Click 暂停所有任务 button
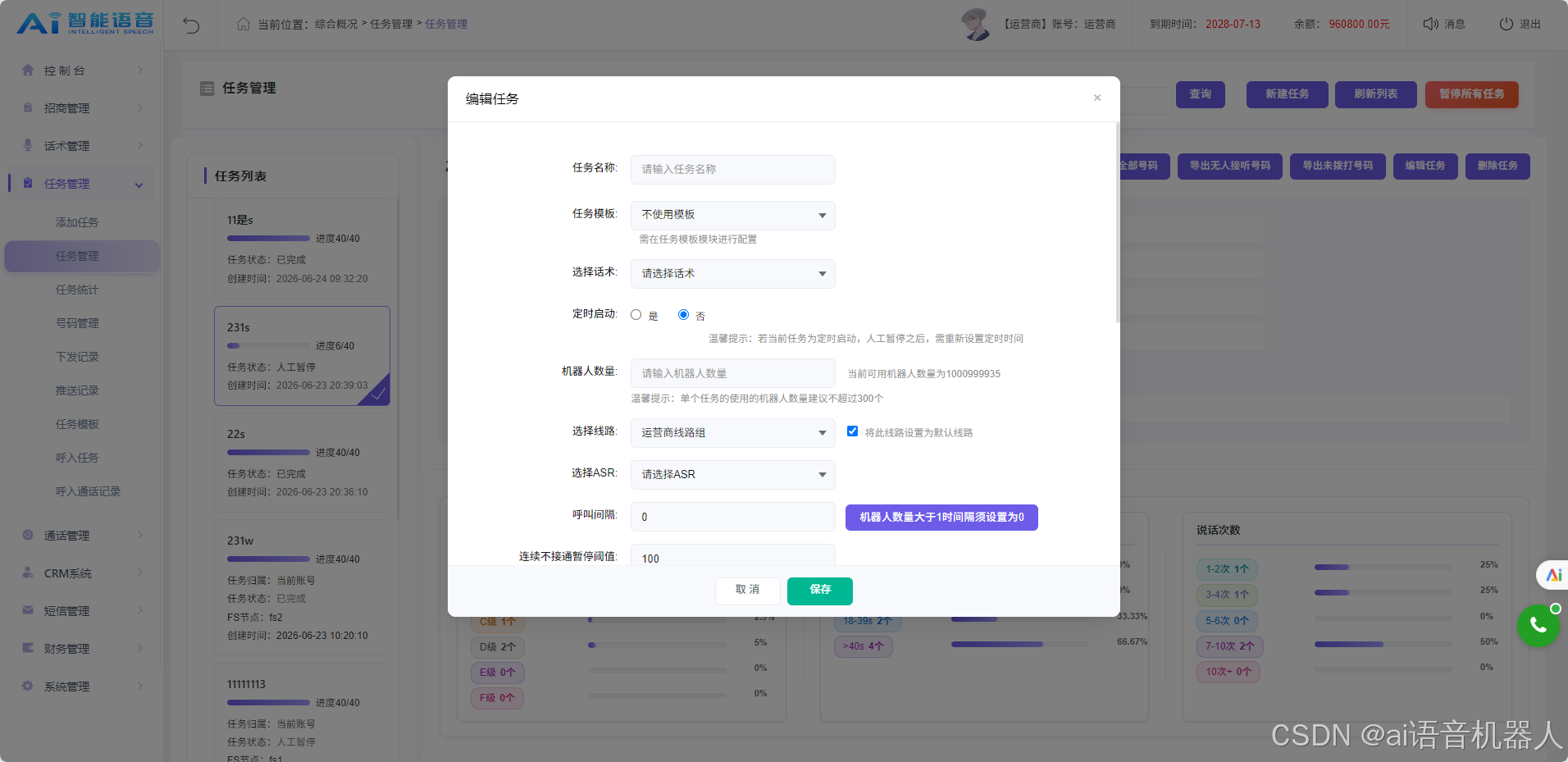Screen dimensions: 1568x762 (x=1472, y=94)
